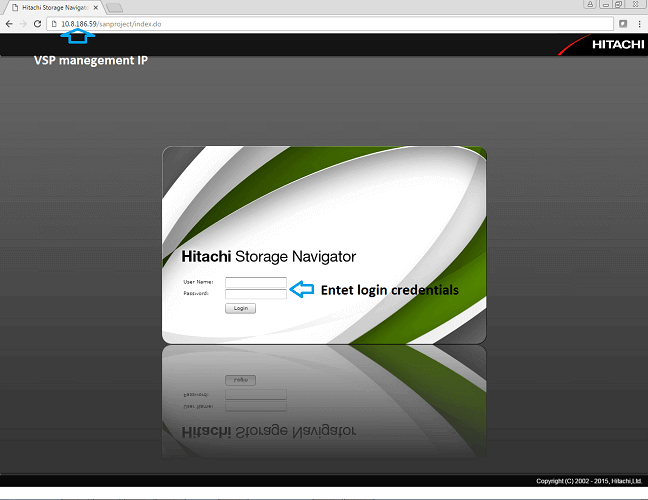This screenshot has height=500, width=648.
Task: Click the User Name input field
Action: [x=256, y=282]
